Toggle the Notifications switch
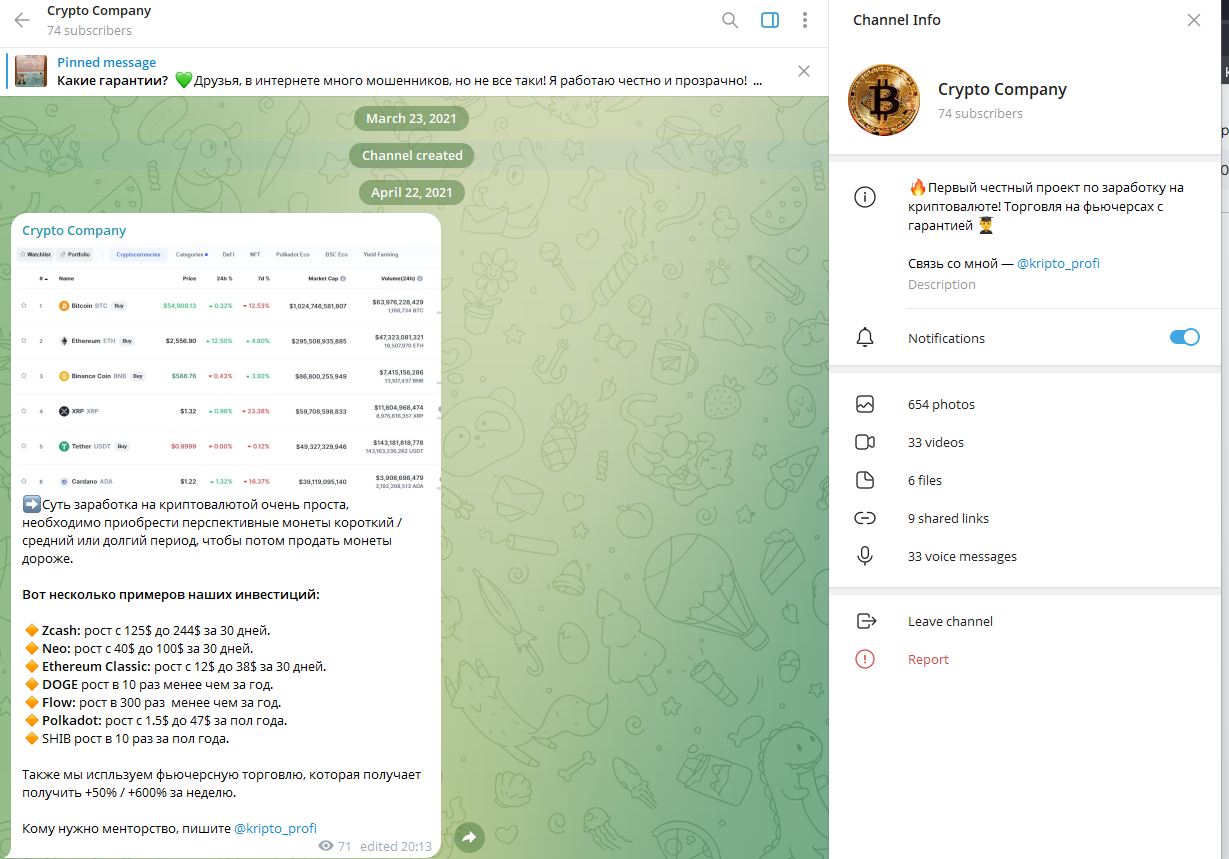This screenshot has height=859, width=1229. [1184, 338]
